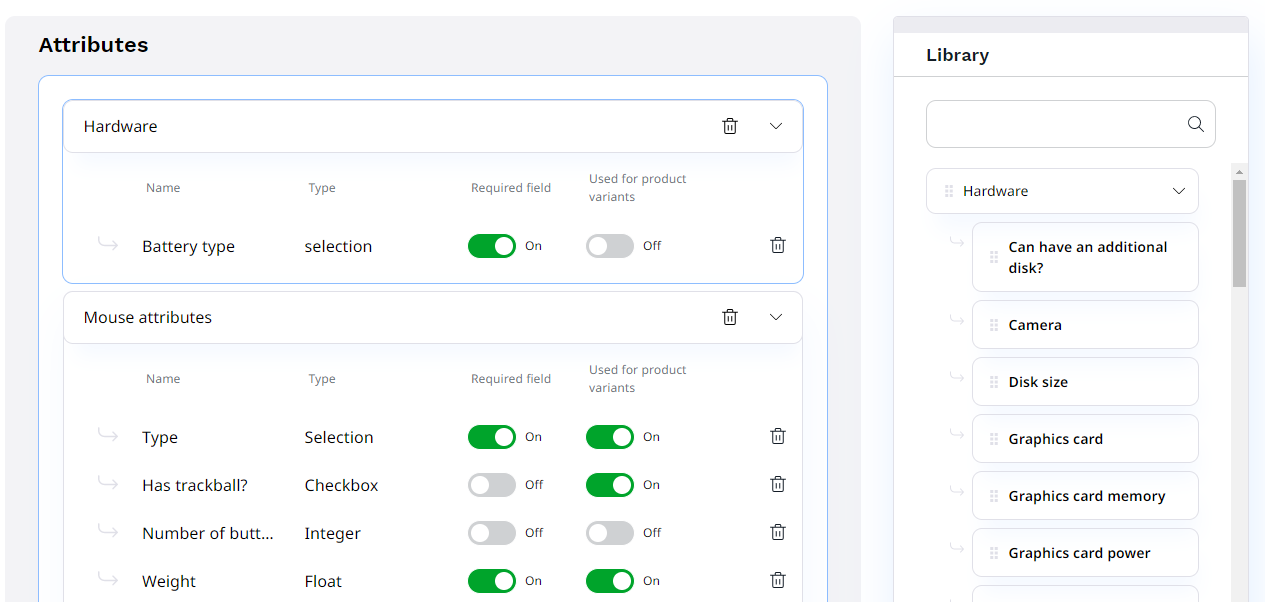This screenshot has width=1265, height=602.
Task: Remove the Has trackball? attribute row
Action: click(778, 484)
